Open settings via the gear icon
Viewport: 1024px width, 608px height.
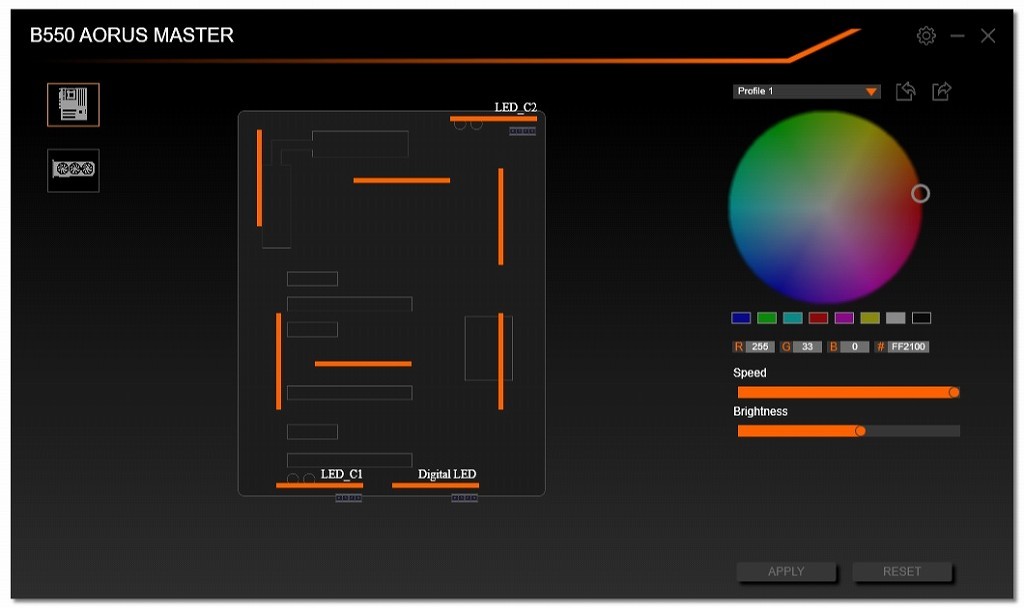tap(926, 35)
